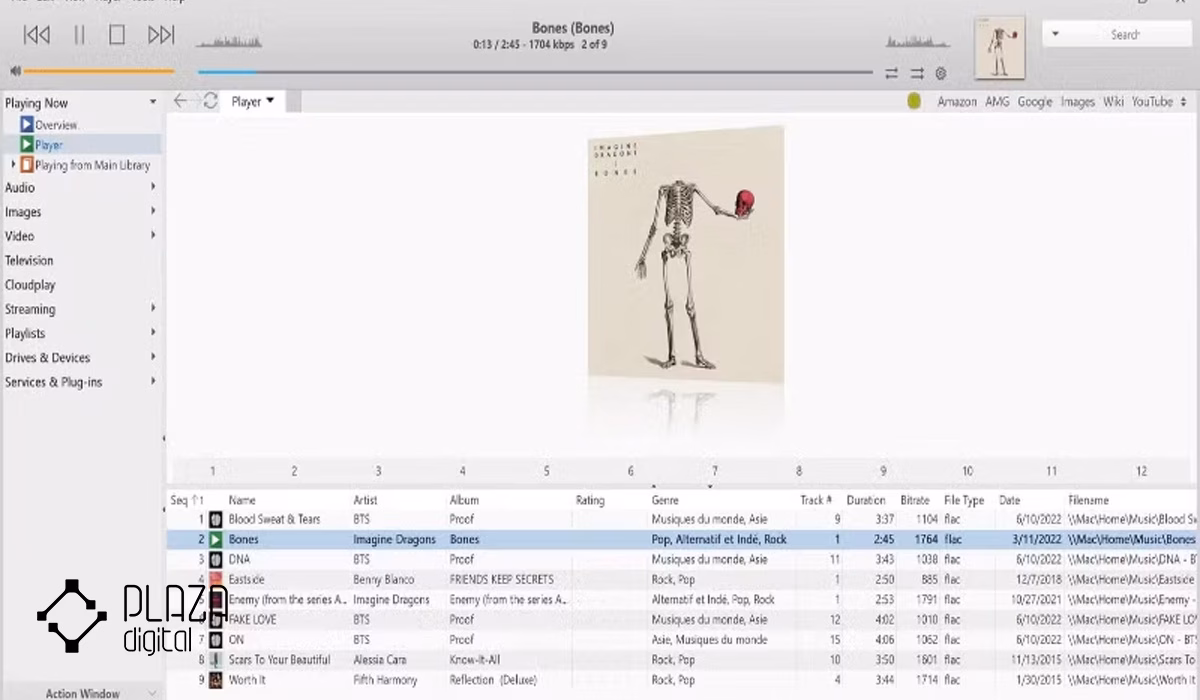The image size is (1200, 700).
Task: Toggle shuffle mode icon
Action: coord(917,73)
